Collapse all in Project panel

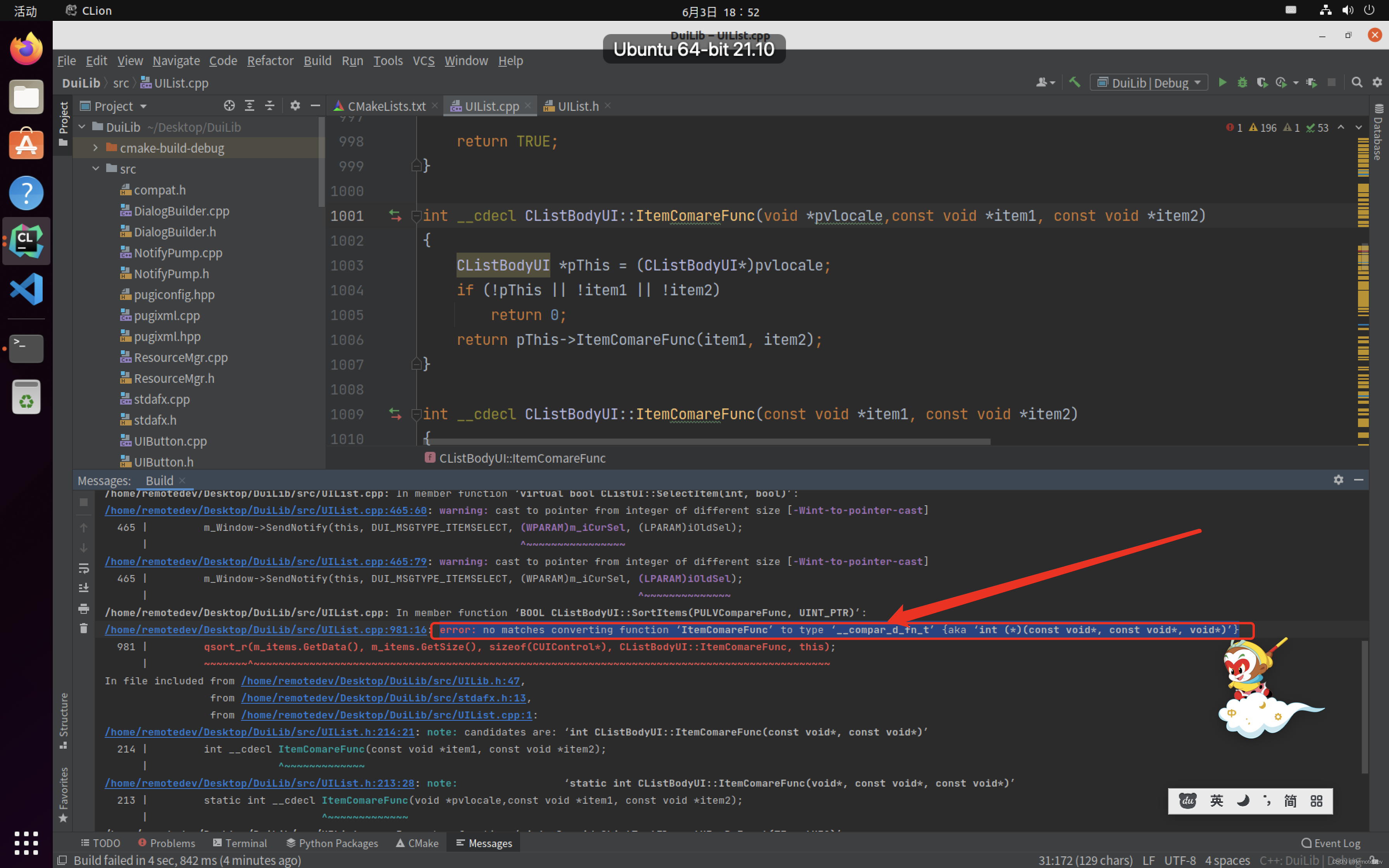pos(270,106)
